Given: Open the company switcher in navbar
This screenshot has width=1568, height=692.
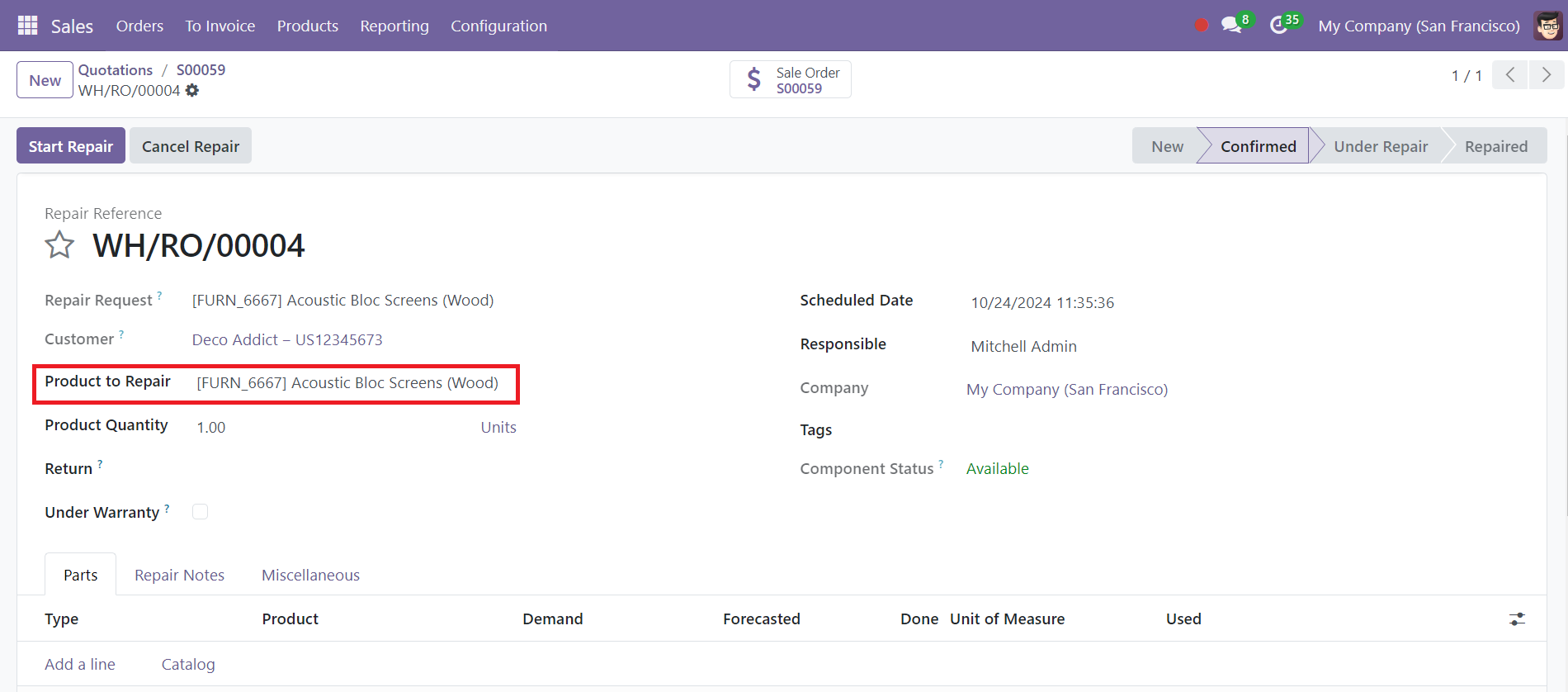Looking at the screenshot, I should pos(1419,26).
